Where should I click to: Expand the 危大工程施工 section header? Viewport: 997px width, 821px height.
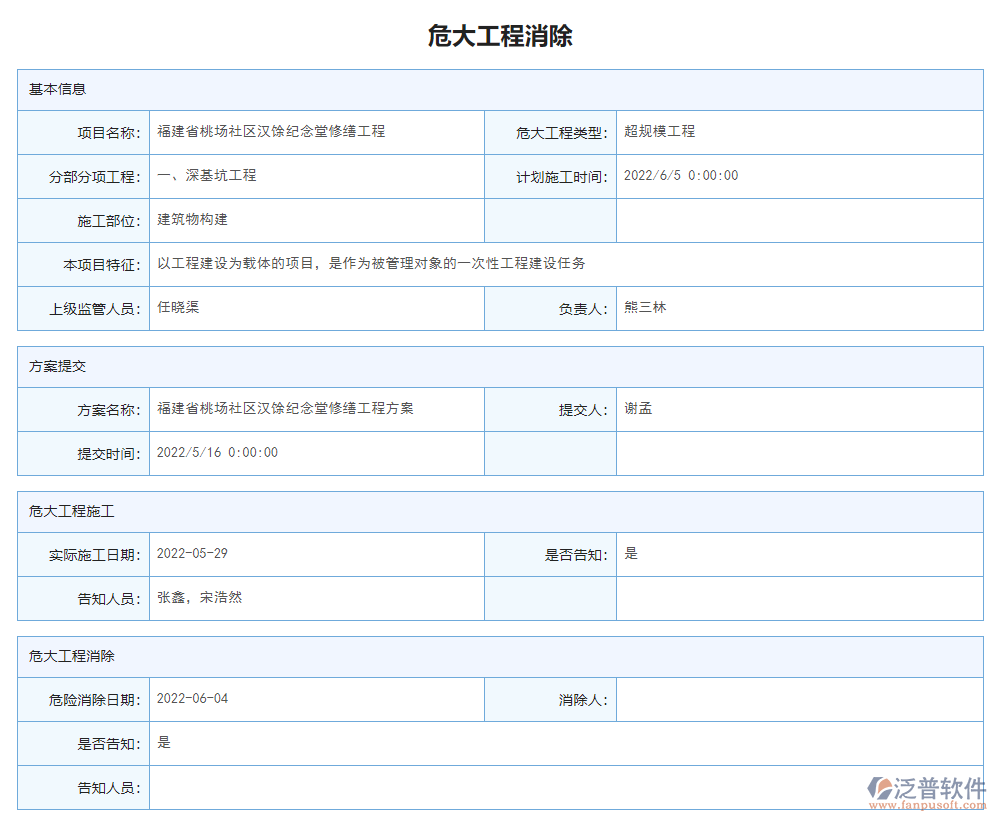click(x=62, y=511)
